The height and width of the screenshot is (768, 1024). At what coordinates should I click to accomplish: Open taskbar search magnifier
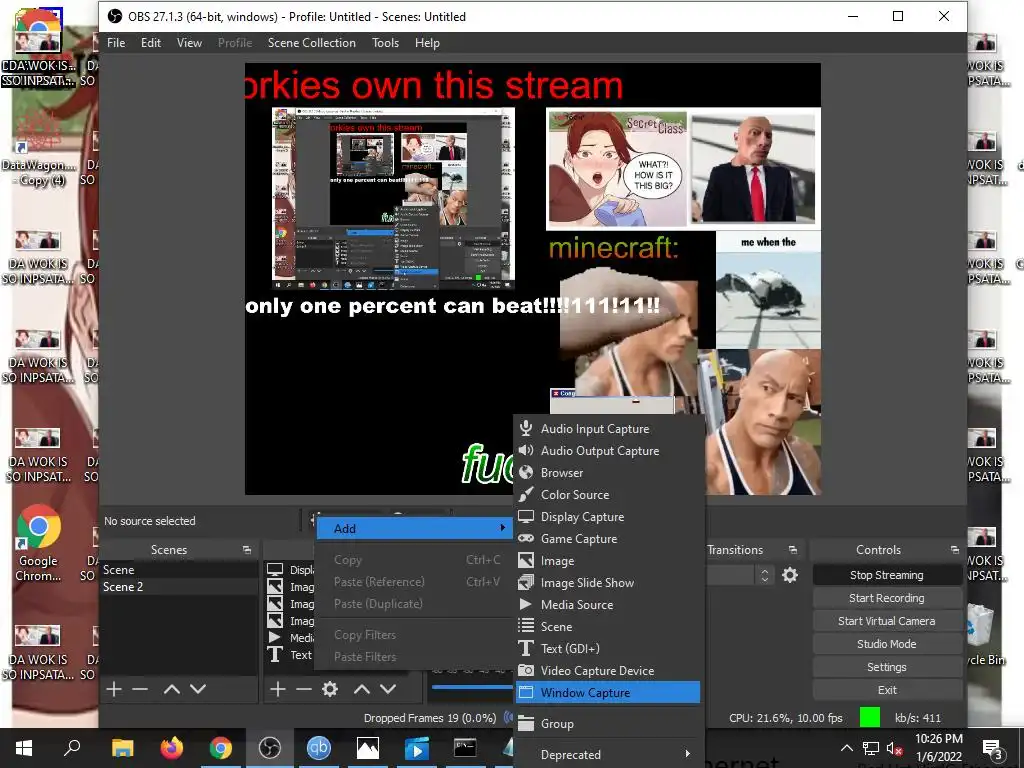(72, 748)
